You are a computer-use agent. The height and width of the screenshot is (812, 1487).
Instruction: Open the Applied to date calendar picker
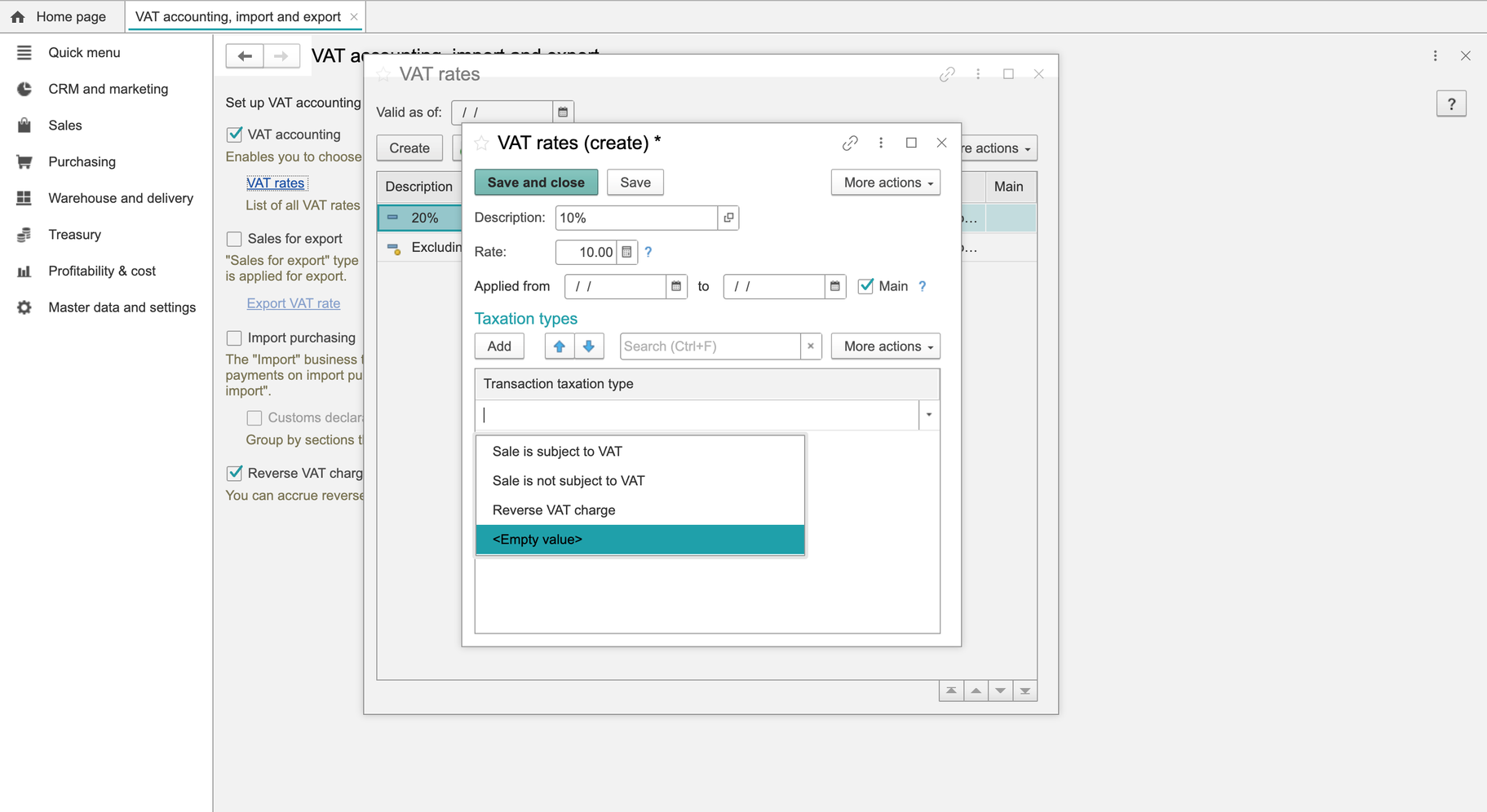point(834,286)
